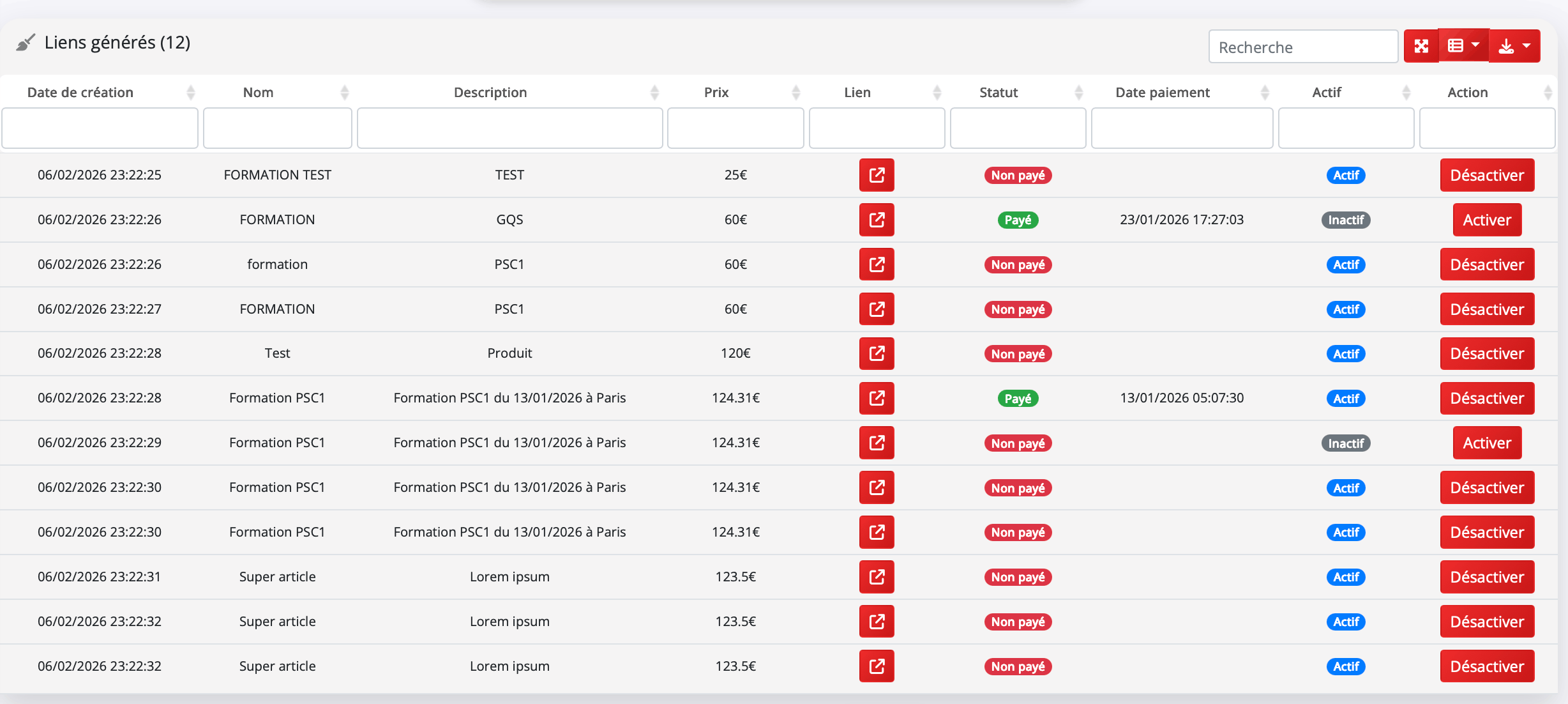The image size is (1568, 704).
Task: Sort table by Prix column arrows
Action: pos(795,93)
